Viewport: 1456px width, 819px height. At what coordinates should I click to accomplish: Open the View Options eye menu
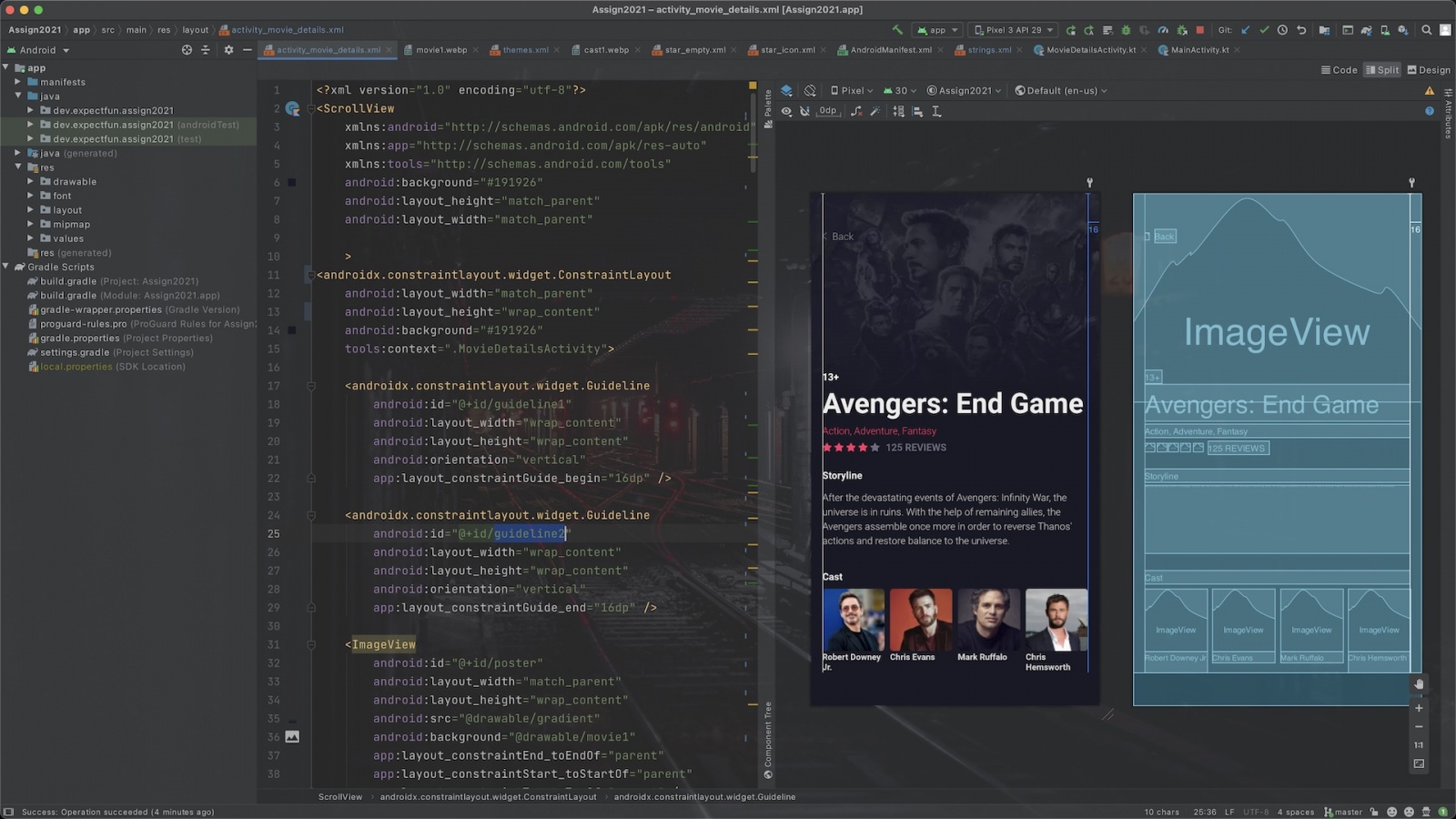(x=786, y=111)
